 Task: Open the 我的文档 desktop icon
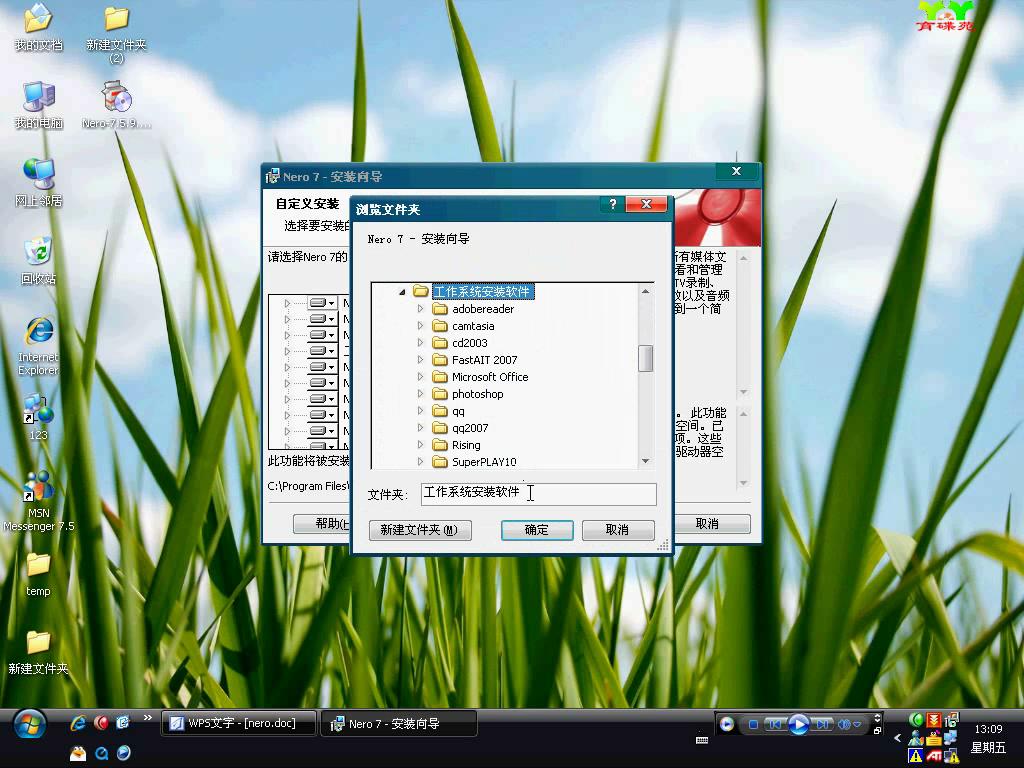click(39, 28)
